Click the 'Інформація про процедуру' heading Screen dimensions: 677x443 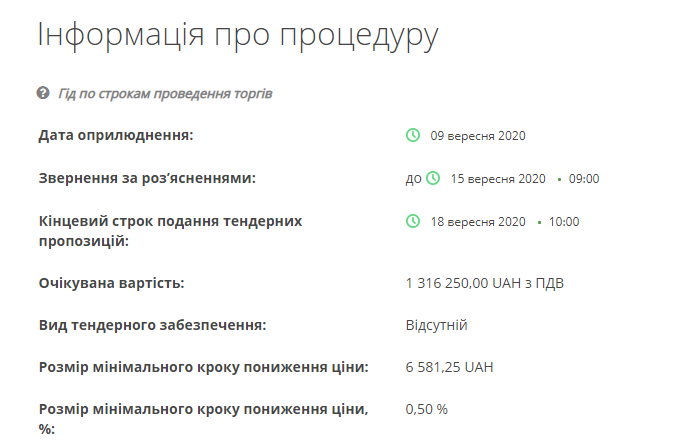click(x=238, y=35)
